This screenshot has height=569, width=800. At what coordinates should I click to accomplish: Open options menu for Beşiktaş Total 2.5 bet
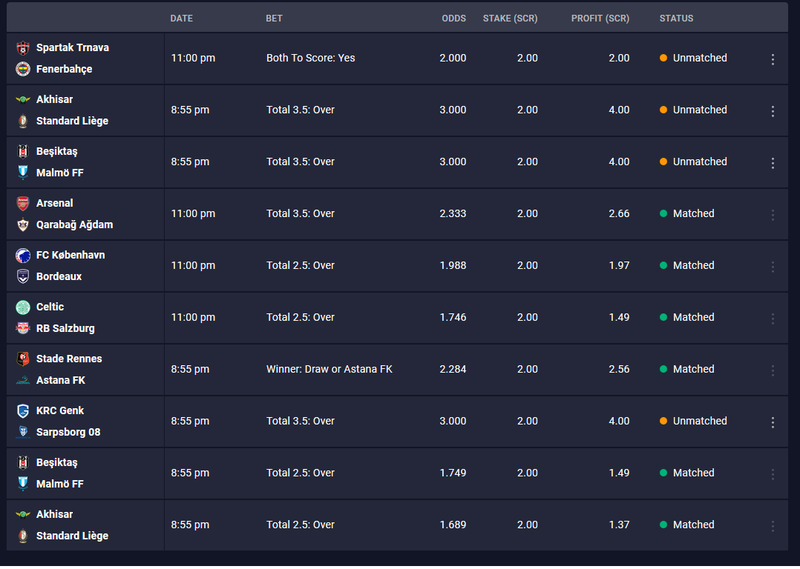click(773, 474)
